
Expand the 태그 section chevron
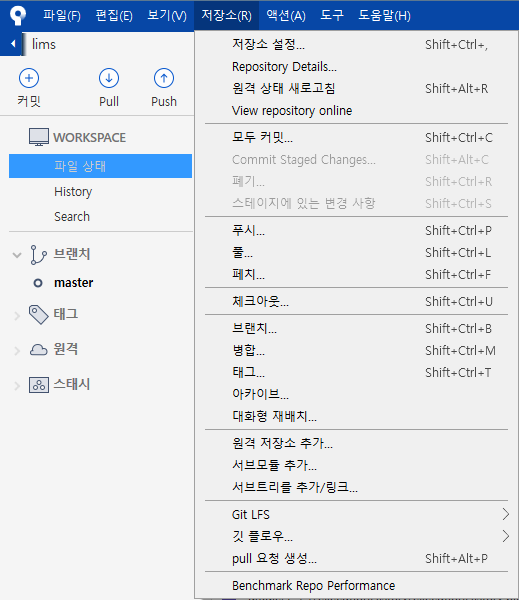(17, 316)
